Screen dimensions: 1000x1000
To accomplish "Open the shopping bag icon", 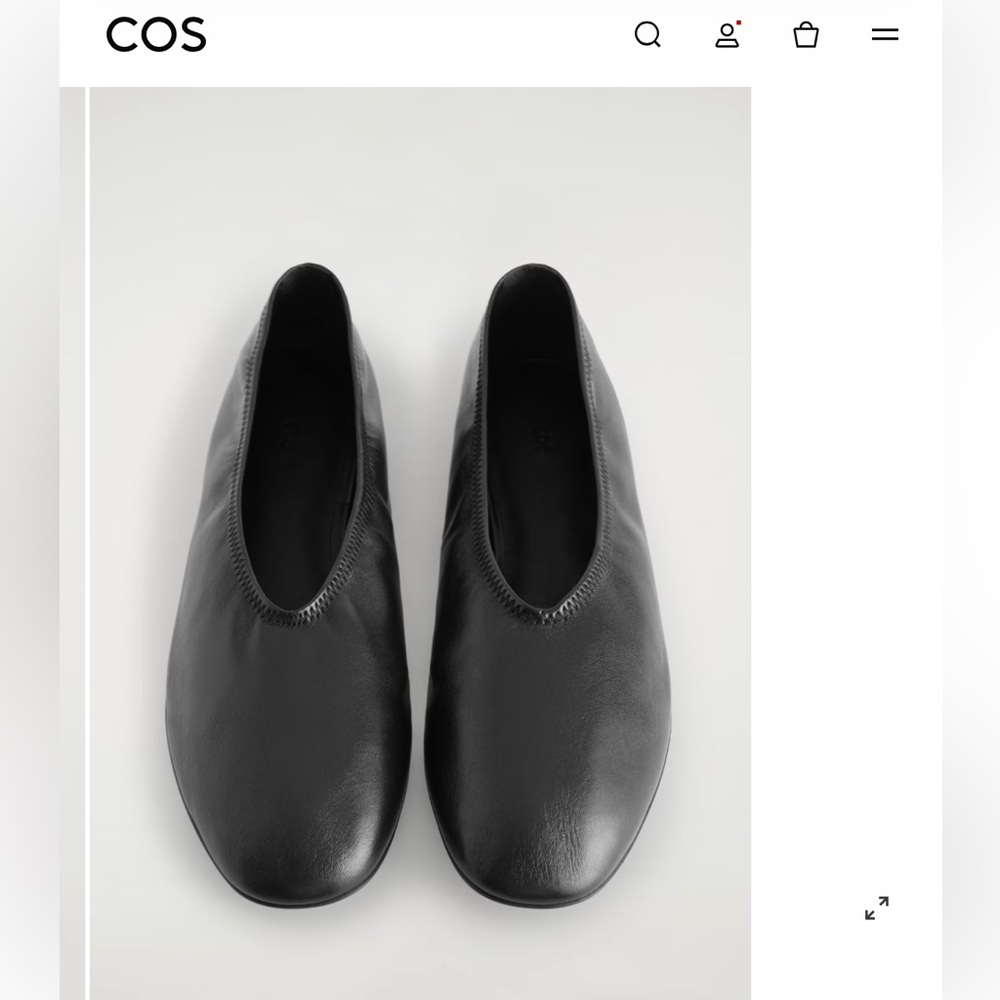I will tap(806, 34).
